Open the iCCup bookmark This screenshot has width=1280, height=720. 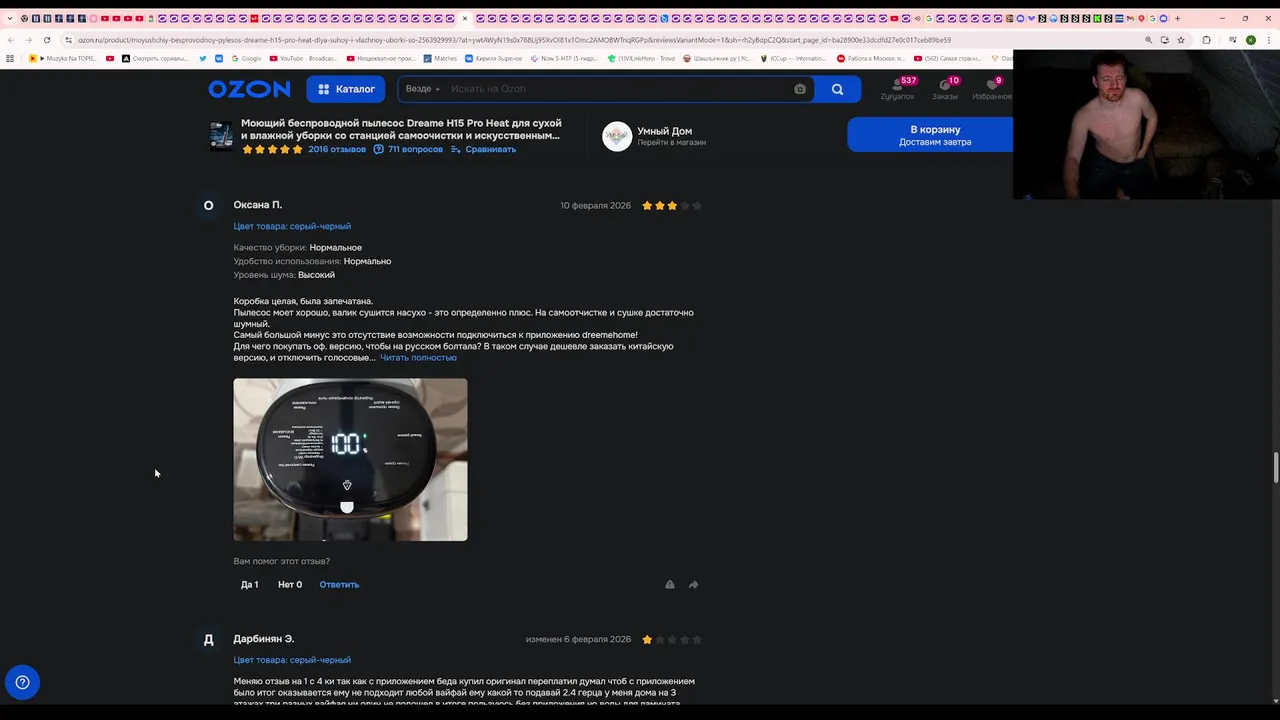[794, 58]
